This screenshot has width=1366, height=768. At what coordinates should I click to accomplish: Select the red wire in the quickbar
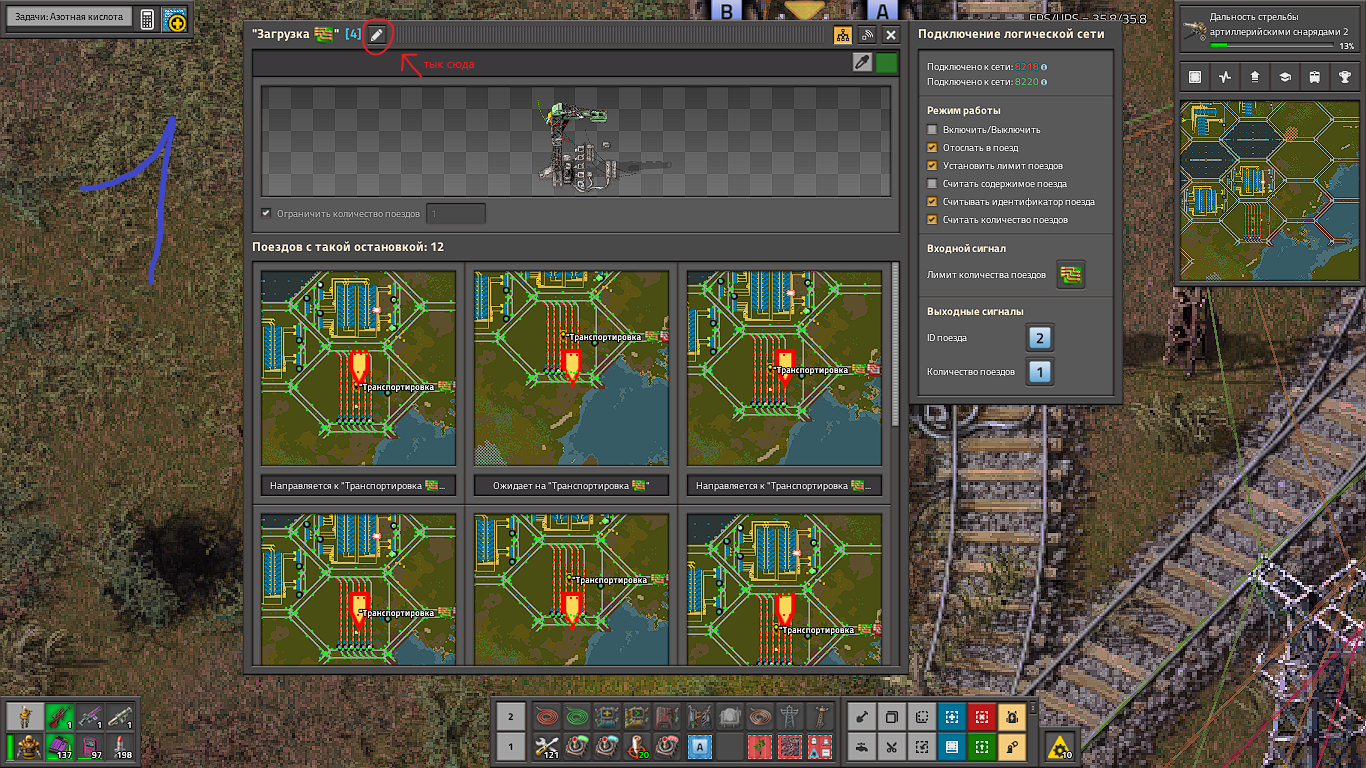(x=546, y=717)
